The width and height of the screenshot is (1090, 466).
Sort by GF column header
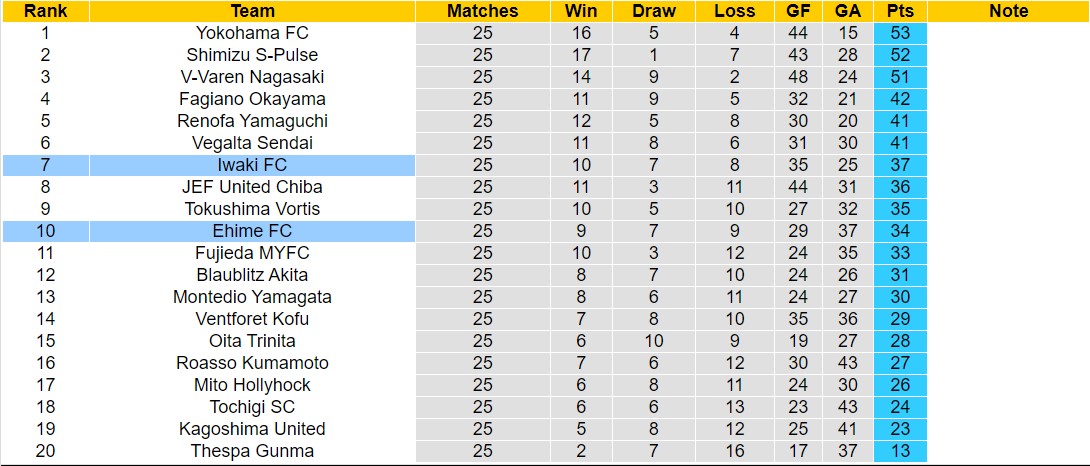pyautogui.click(x=798, y=11)
